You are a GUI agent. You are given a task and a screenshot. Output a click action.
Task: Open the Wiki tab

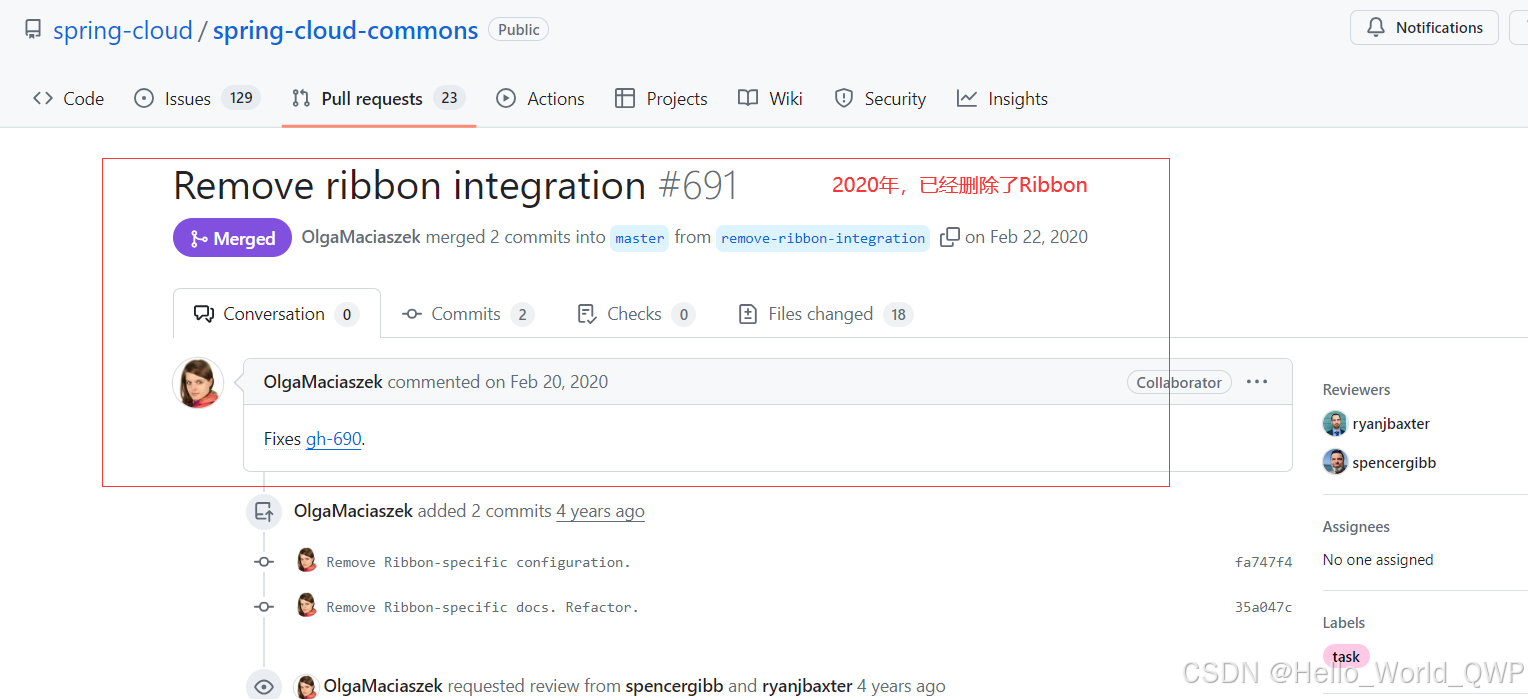(x=770, y=98)
